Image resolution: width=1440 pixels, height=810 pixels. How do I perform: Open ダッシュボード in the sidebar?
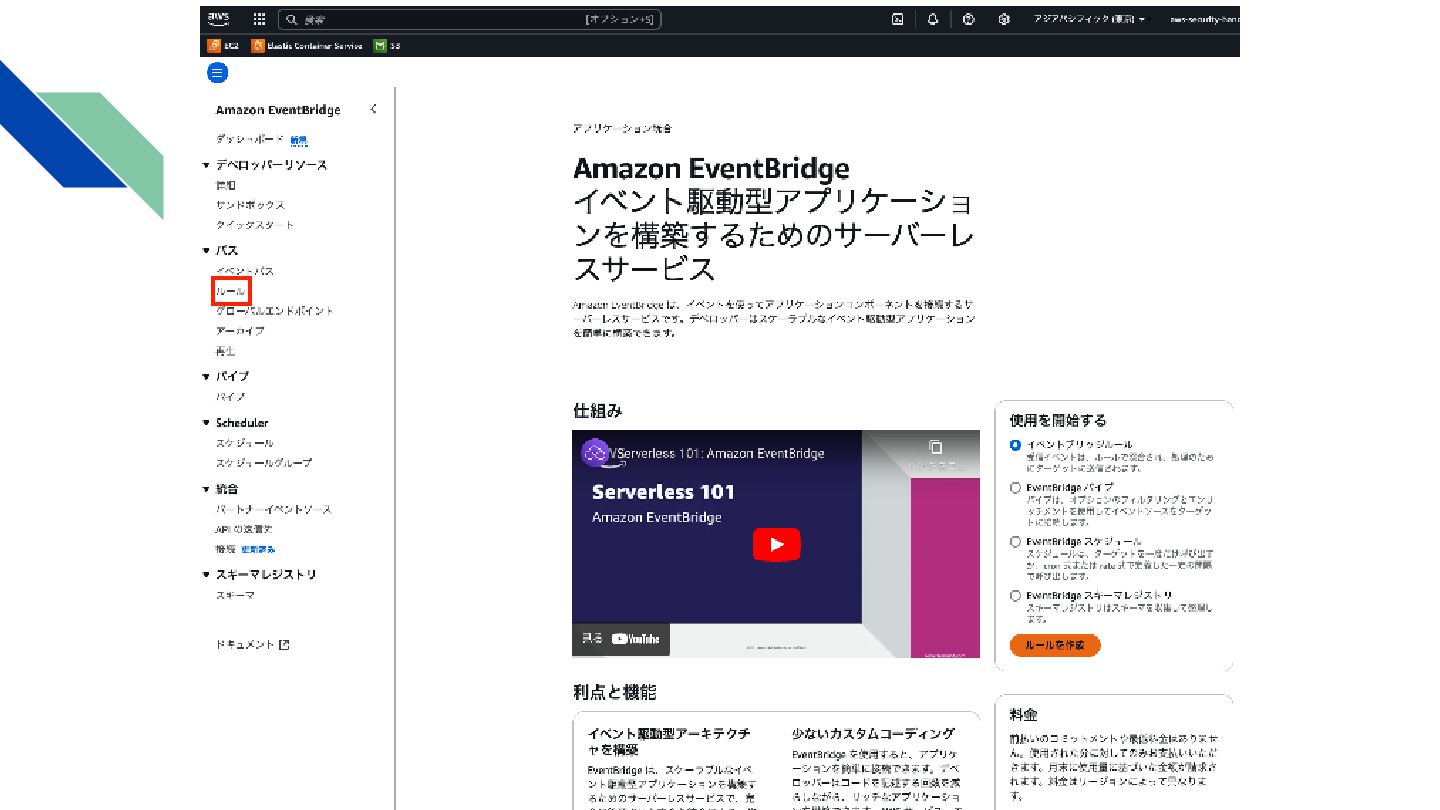coord(250,140)
